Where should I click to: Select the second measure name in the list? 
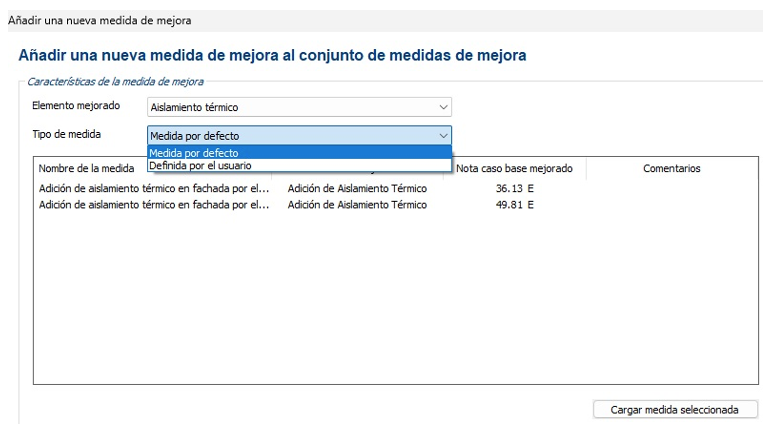[x=154, y=205]
